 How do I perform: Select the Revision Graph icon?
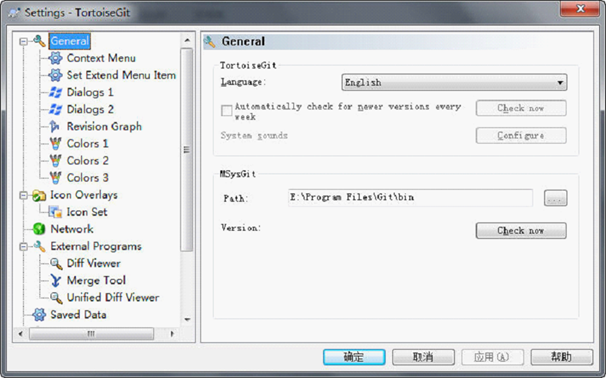point(55,126)
